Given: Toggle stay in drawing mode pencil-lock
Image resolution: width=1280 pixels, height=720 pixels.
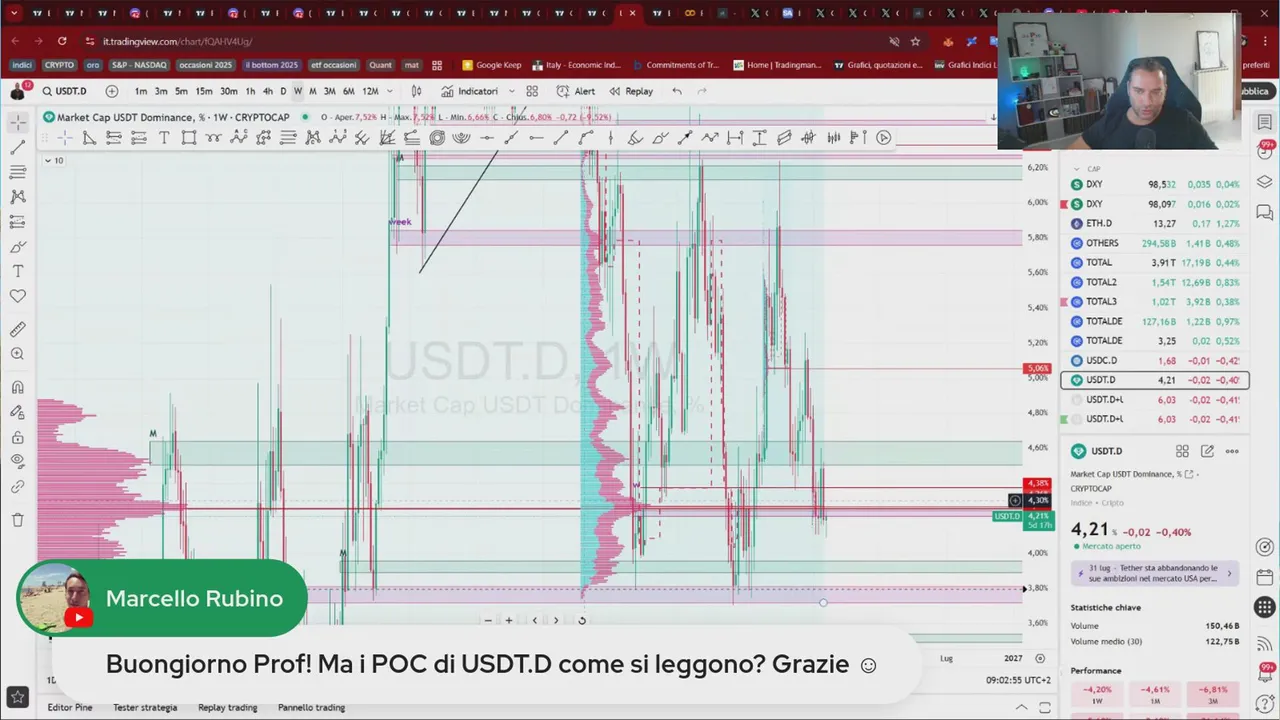Looking at the screenshot, I should [18, 412].
